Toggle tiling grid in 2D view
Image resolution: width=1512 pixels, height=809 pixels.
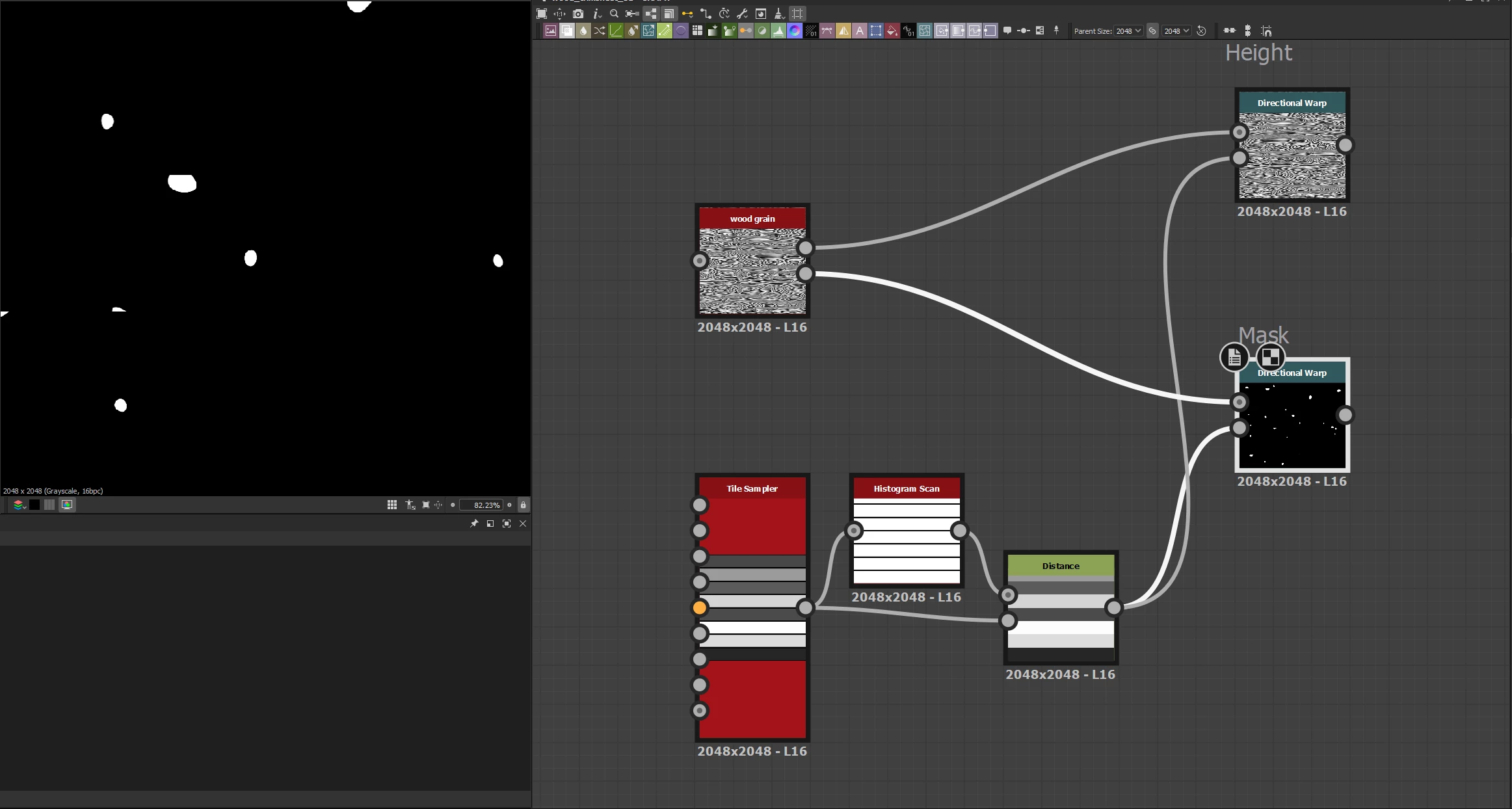tap(392, 505)
